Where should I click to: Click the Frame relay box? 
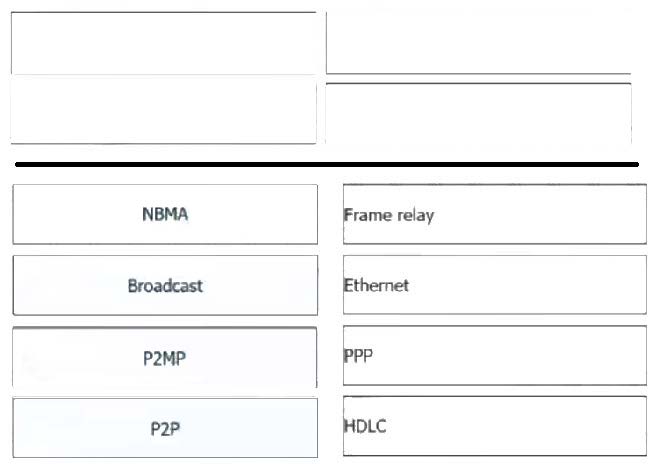pyautogui.click(x=494, y=214)
